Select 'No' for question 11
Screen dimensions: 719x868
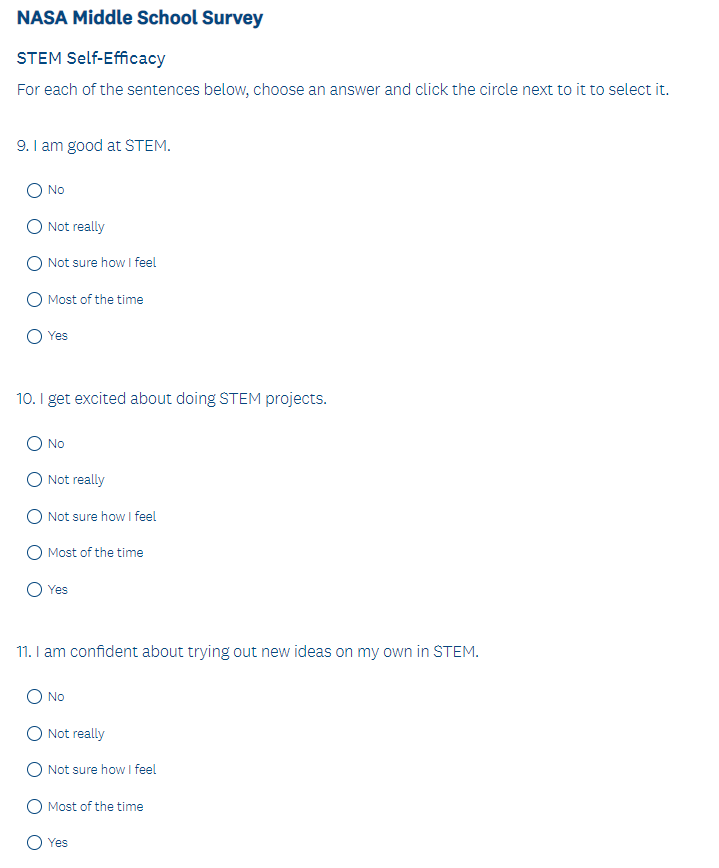click(35, 696)
